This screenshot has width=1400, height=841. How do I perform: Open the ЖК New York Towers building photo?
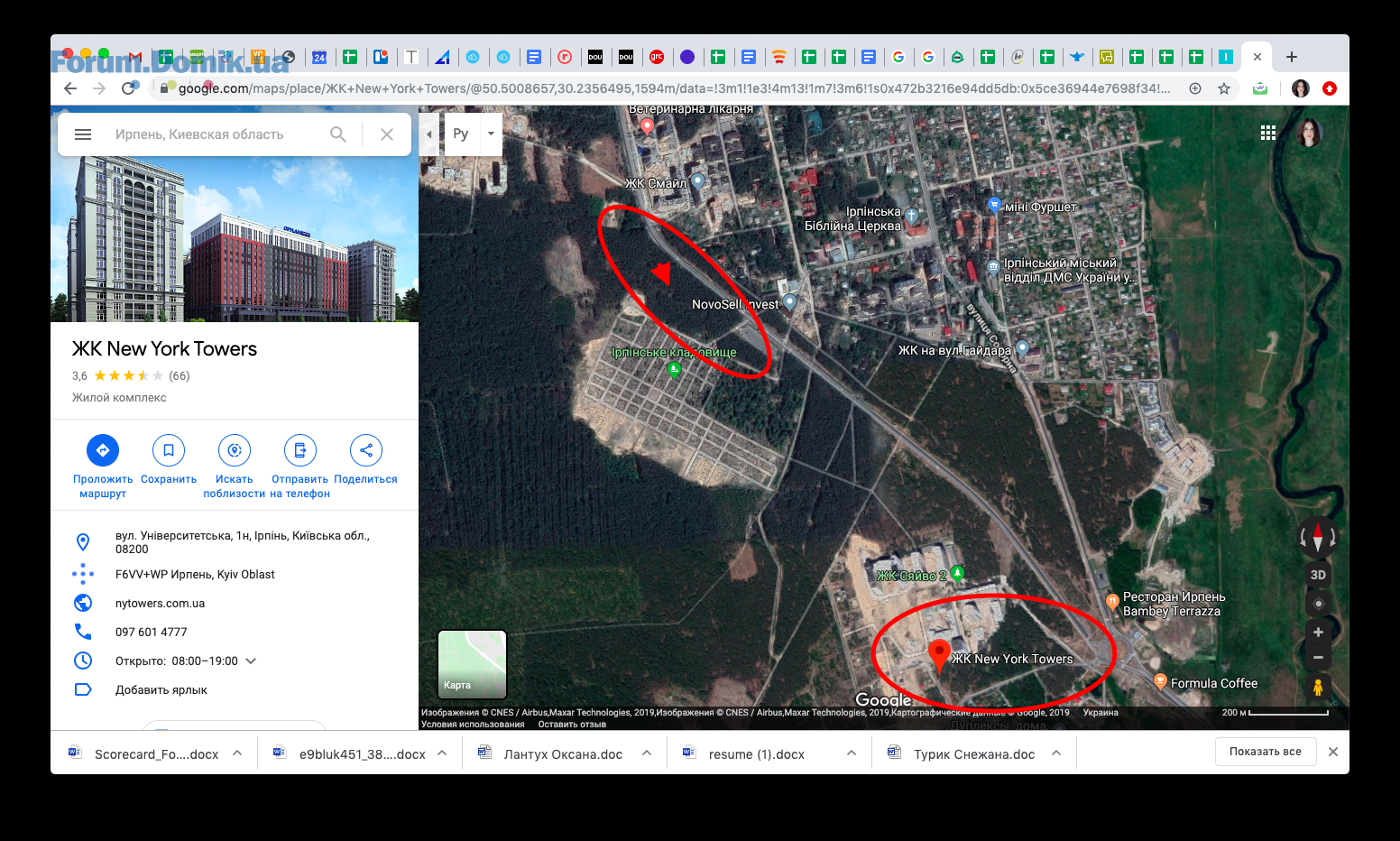point(235,239)
